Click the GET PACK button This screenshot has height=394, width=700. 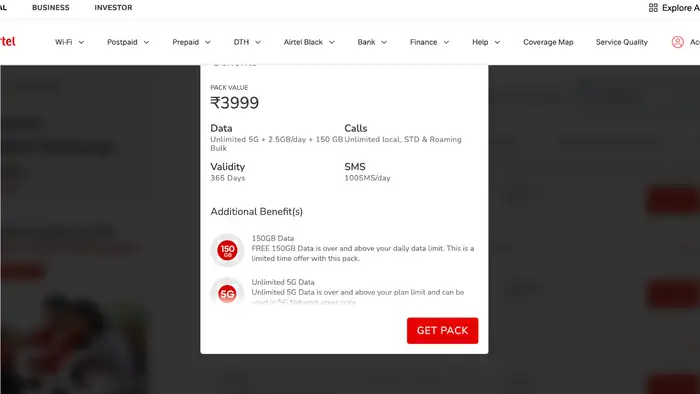pos(442,331)
